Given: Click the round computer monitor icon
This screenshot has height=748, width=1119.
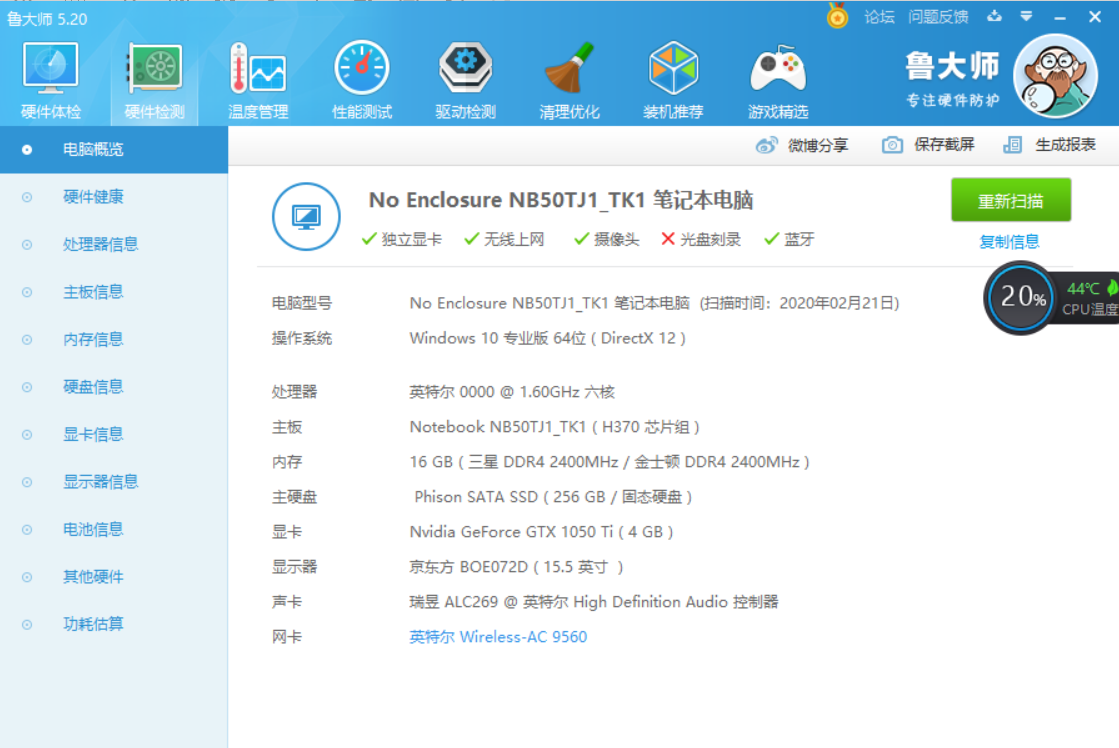Looking at the screenshot, I should click(x=306, y=216).
